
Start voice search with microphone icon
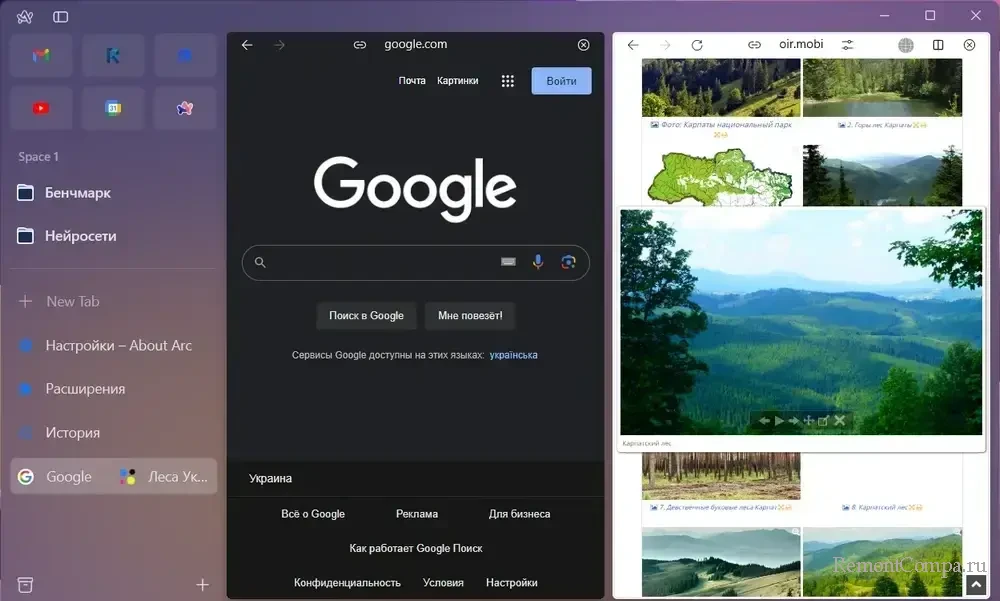pos(538,262)
